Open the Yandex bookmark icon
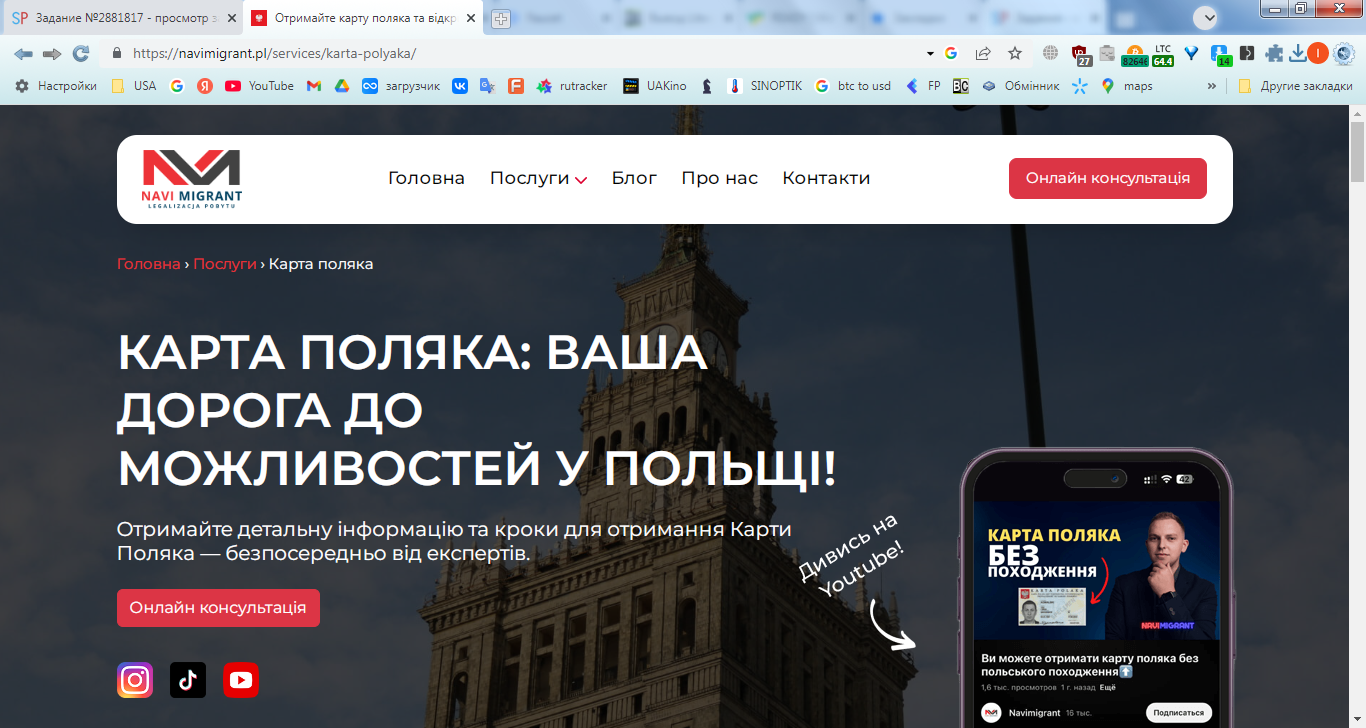1366x728 pixels. 205,86
